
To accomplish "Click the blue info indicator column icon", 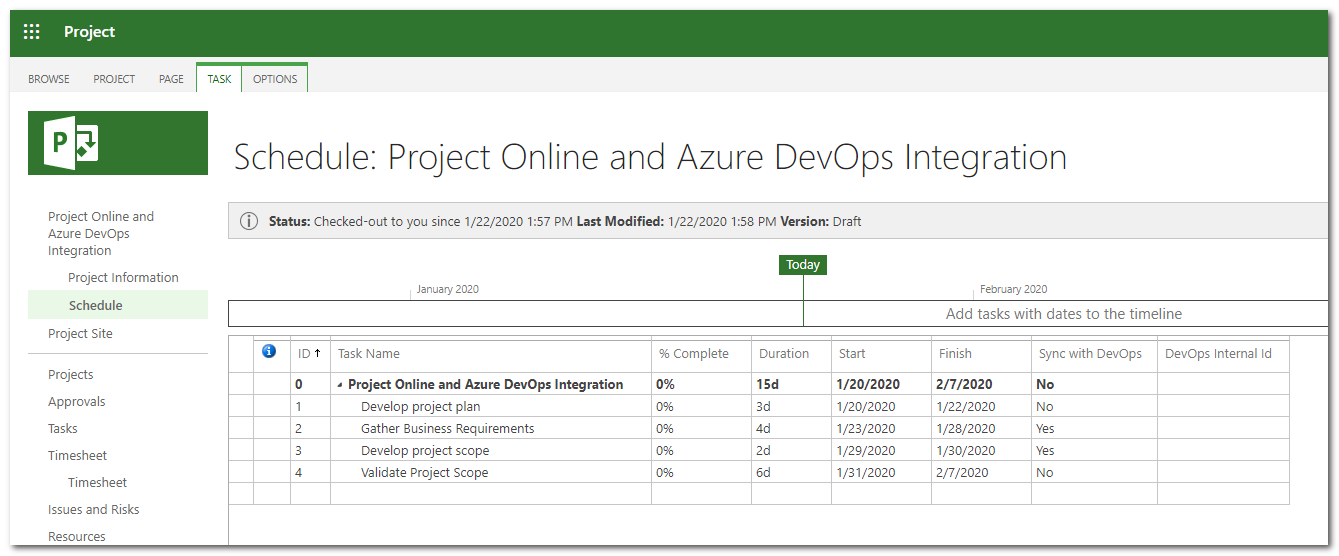I will 268,352.
